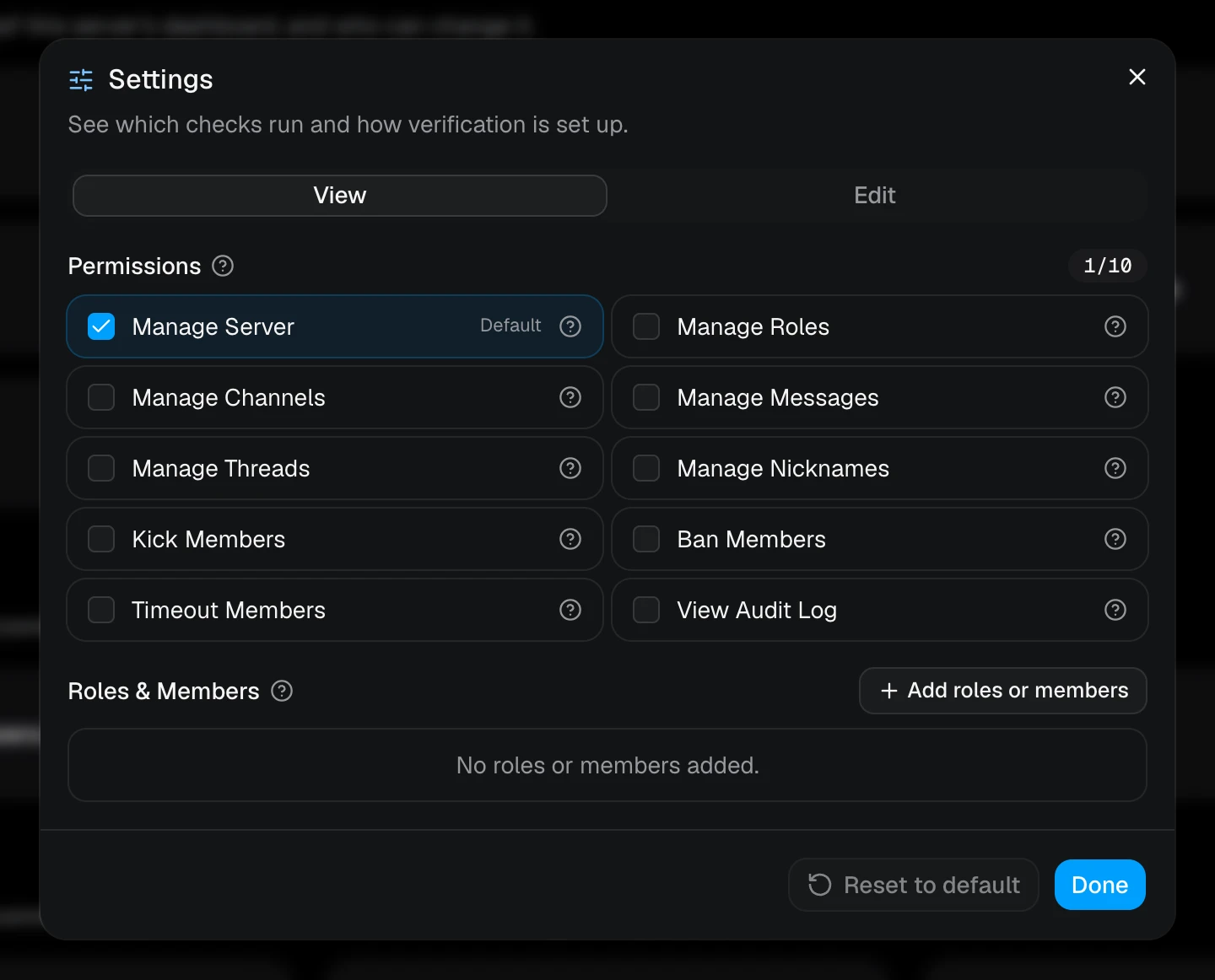Screen dimensions: 1215x980
Task: Confirm with the Done button
Action: point(1100,885)
